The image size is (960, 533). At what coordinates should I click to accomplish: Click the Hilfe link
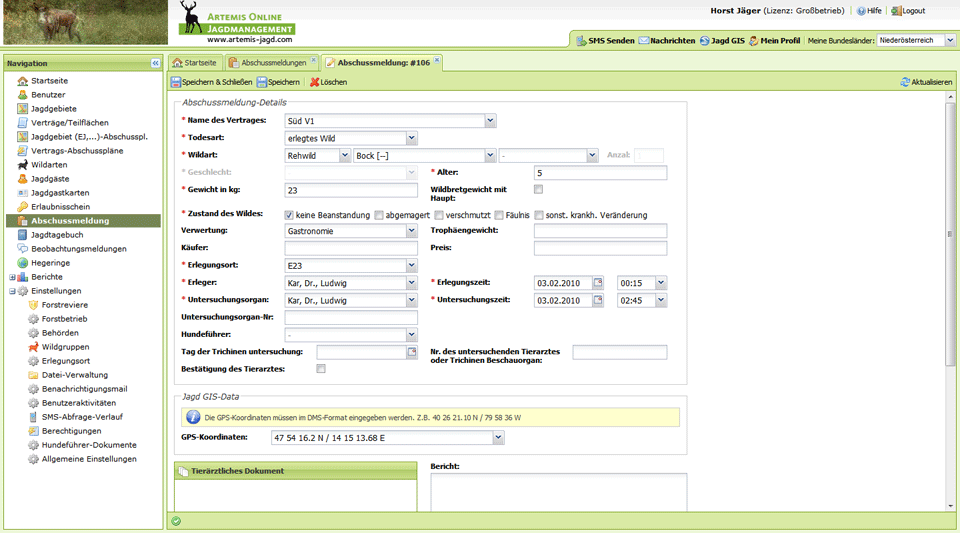(x=869, y=10)
